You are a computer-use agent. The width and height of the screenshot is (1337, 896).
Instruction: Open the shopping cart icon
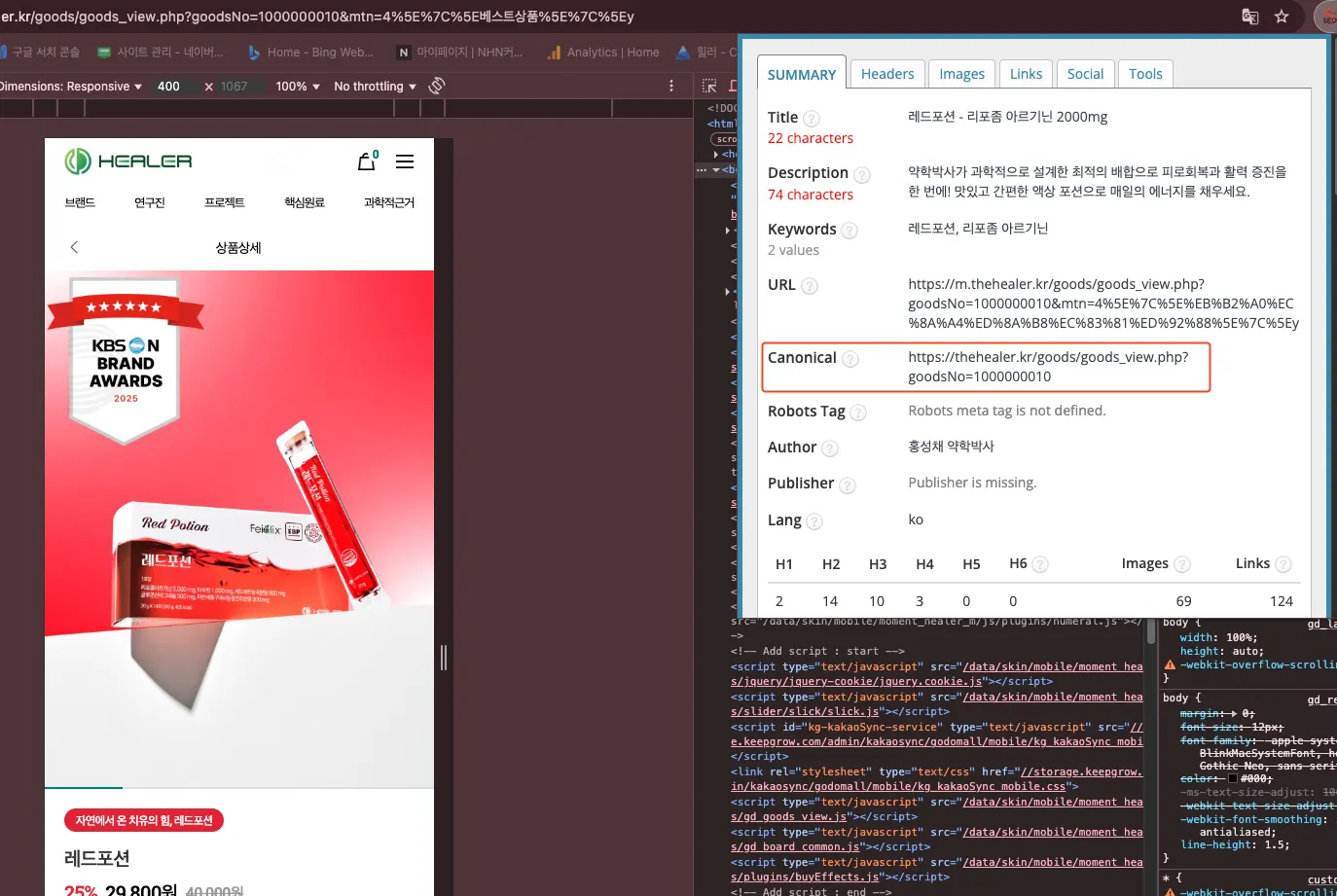click(x=367, y=161)
